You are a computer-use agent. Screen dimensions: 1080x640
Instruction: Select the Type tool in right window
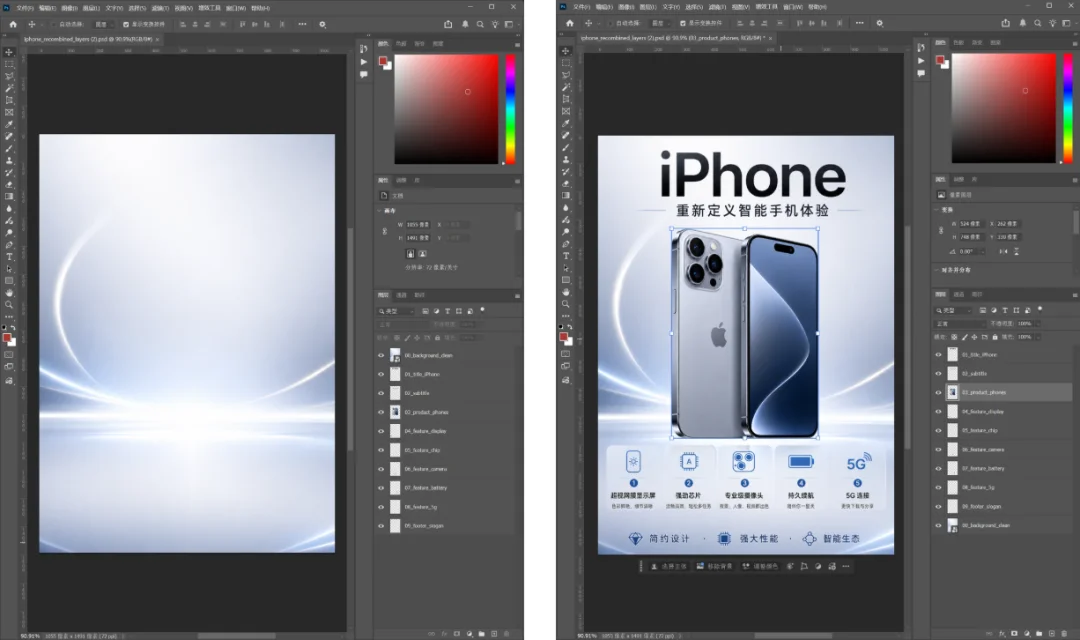[x=565, y=256]
